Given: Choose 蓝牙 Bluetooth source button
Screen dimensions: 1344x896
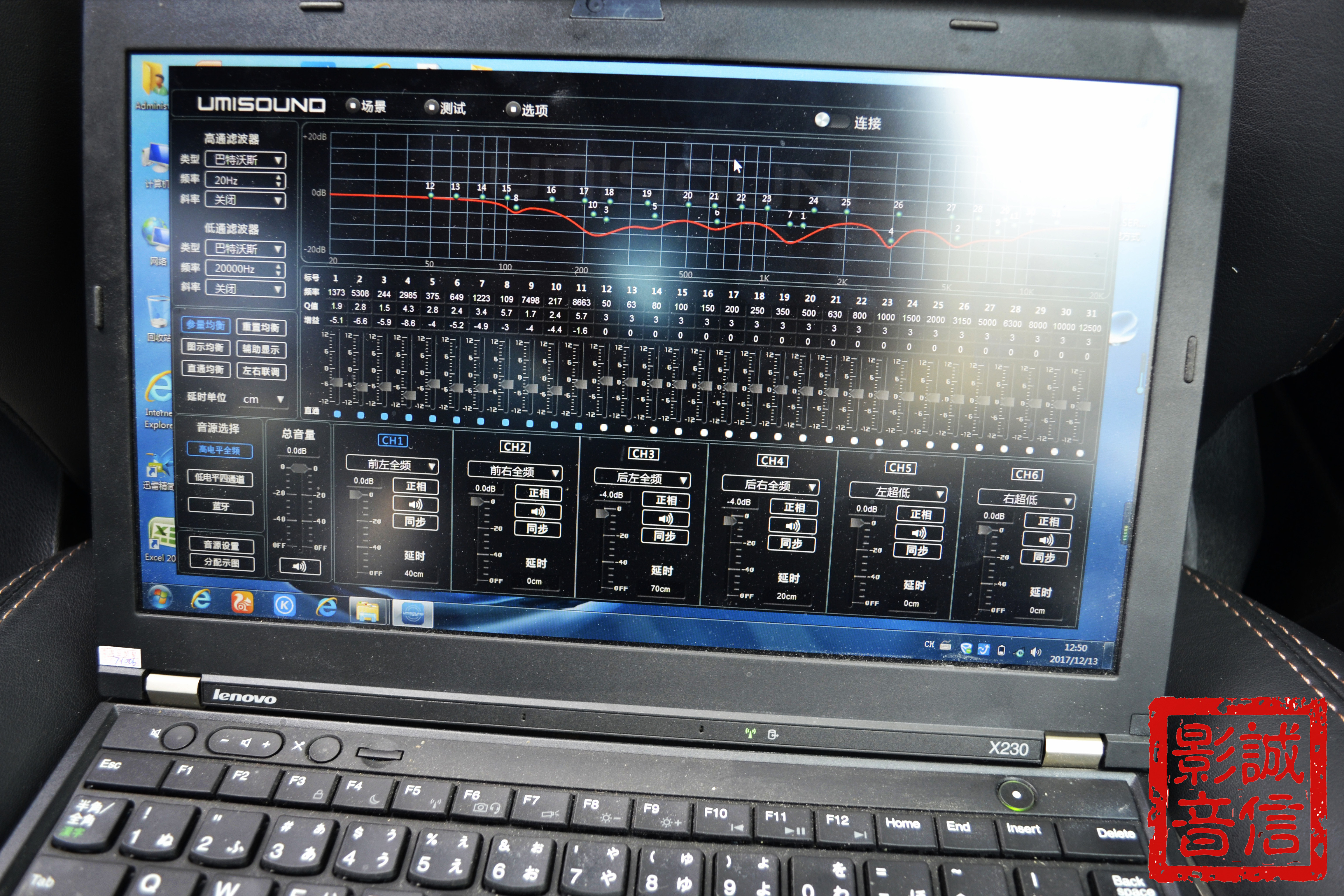Looking at the screenshot, I should coord(220,506).
